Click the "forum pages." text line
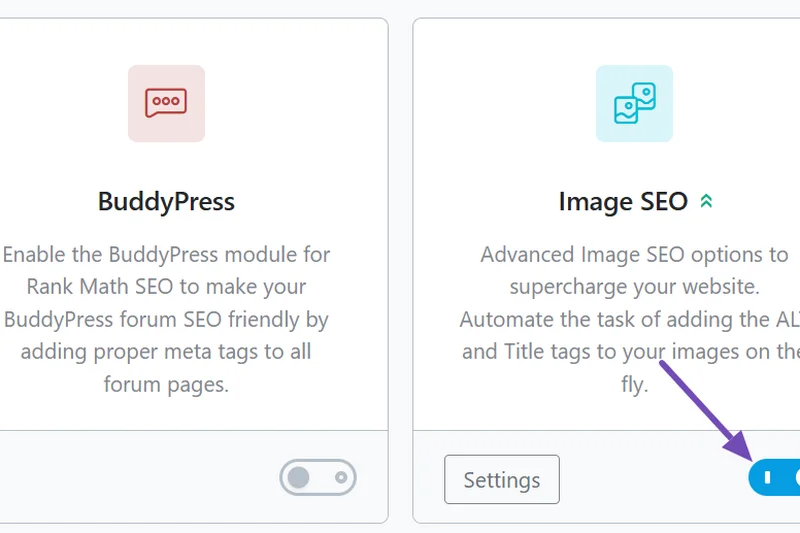This screenshot has height=533, width=800. [166, 384]
